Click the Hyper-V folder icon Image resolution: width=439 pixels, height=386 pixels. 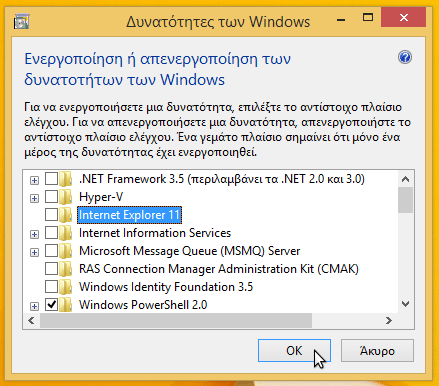coord(66,197)
